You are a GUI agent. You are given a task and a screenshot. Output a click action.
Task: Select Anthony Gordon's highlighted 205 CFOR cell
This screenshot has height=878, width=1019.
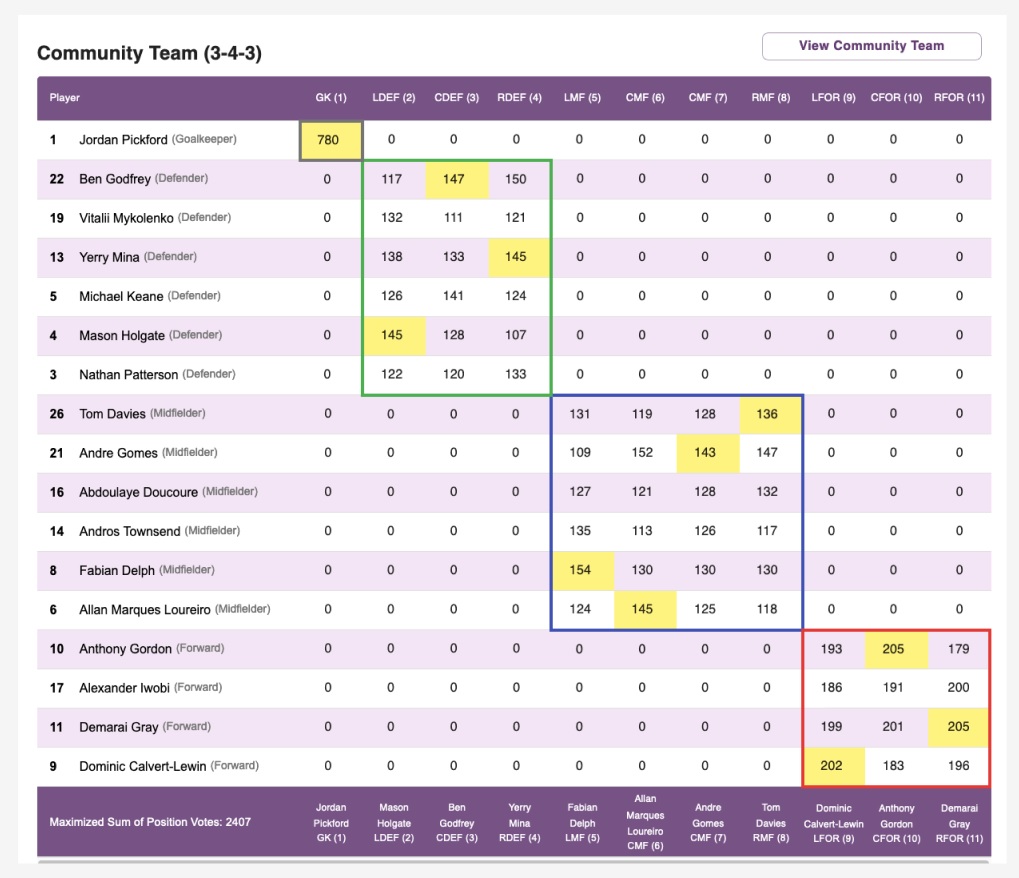click(896, 649)
